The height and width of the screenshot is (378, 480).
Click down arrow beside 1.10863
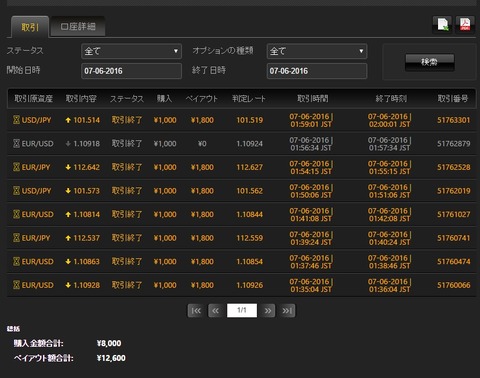point(68,262)
